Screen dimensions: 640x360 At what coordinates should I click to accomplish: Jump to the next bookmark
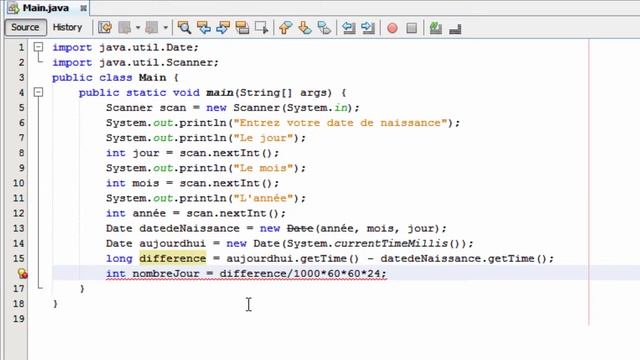[304, 28]
